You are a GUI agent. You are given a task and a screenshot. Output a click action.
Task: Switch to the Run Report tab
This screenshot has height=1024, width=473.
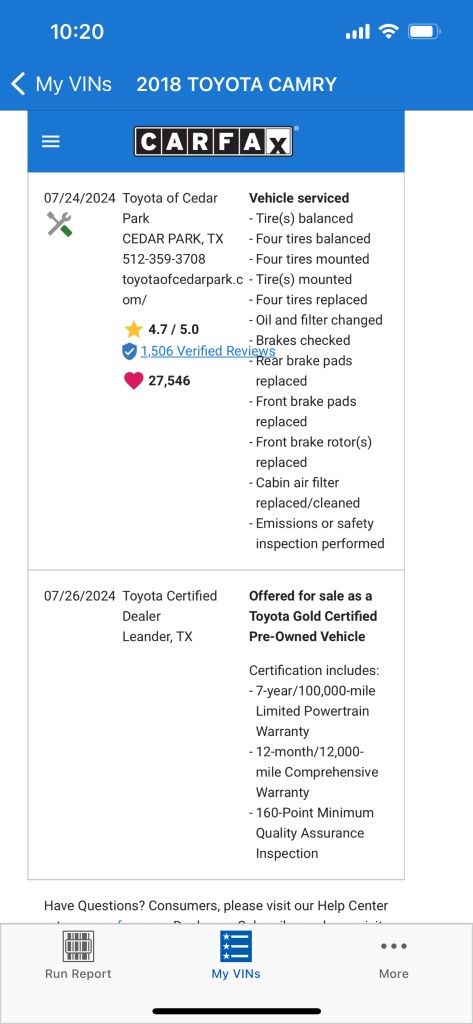[x=78, y=955]
